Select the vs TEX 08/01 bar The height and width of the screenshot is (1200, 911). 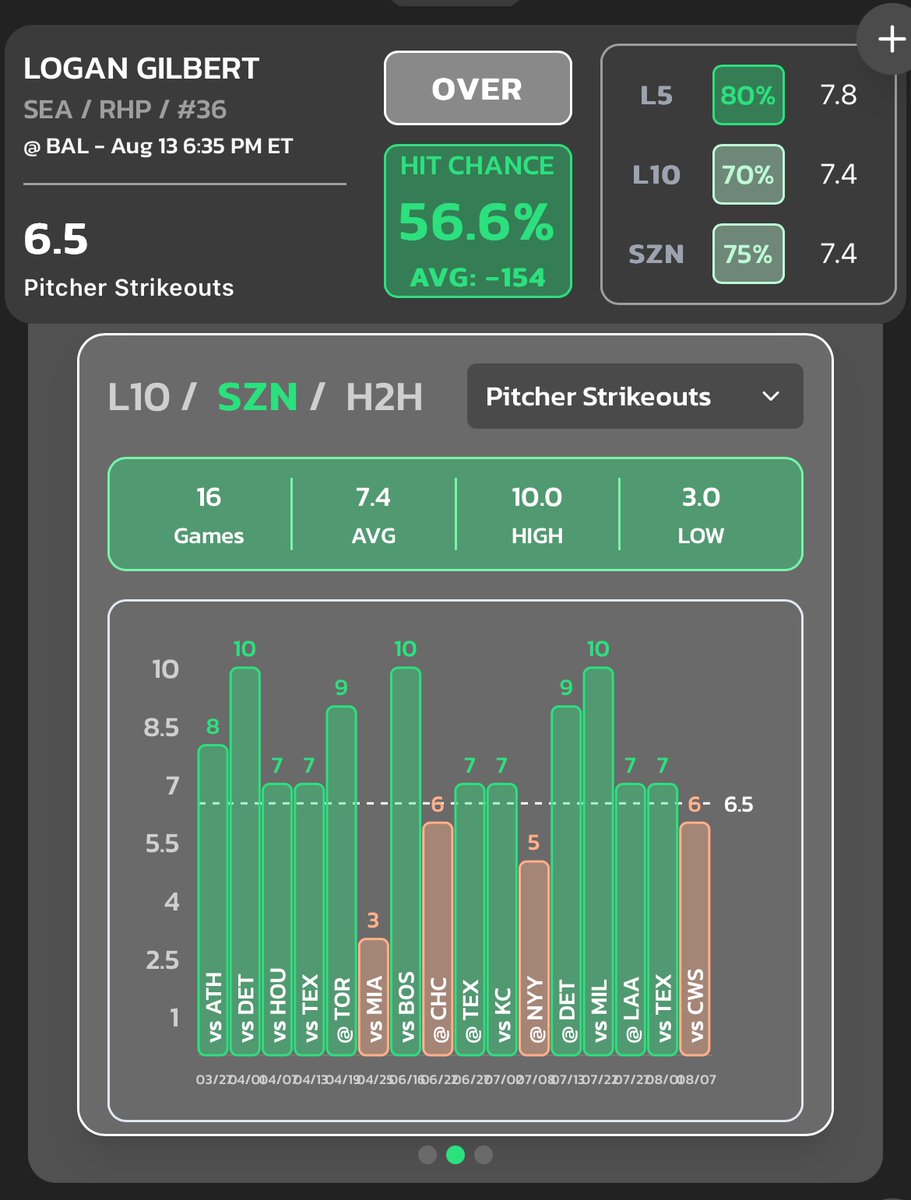[x=662, y=919]
